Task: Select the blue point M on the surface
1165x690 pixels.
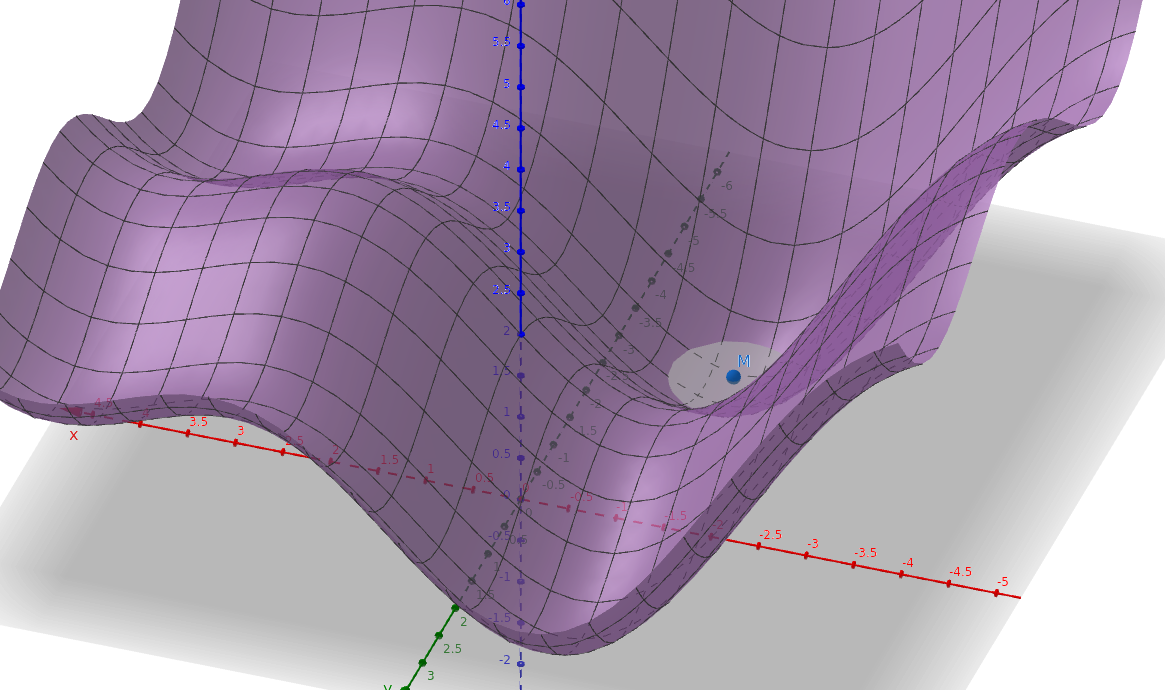Action: [x=733, y=376]
